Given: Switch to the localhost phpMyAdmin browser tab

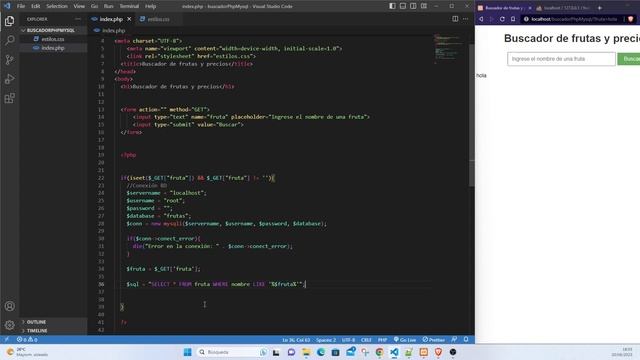Looking at the screenshot, I should pyautogui.click(x=563, y=8).
